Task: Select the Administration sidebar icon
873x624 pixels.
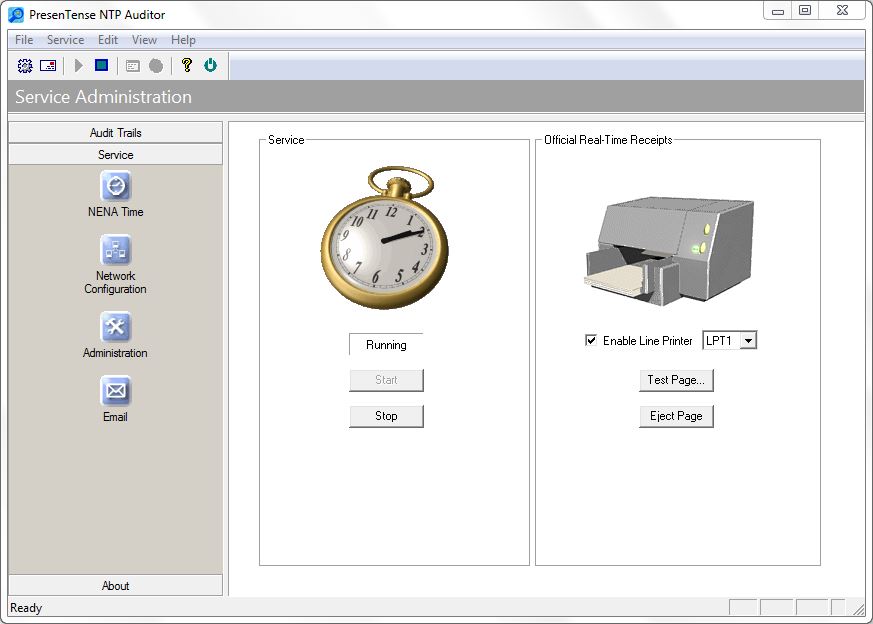Action: point(116,328)
